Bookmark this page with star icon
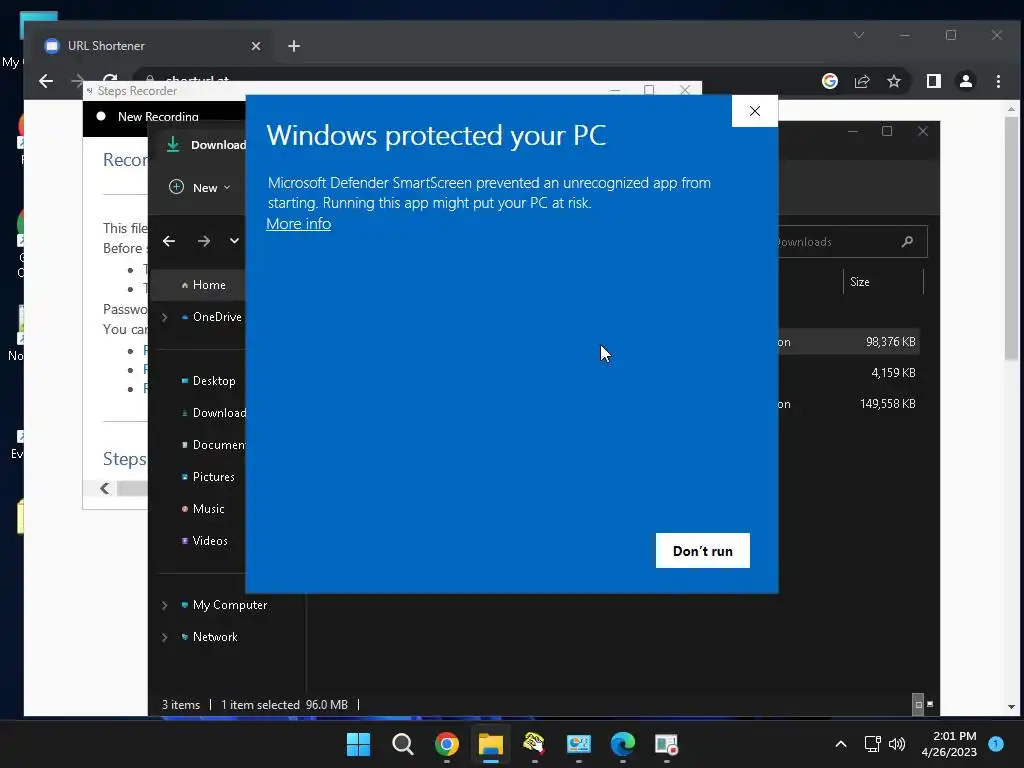Screen dimensions: 1024x768 click(x=893, y=81)
